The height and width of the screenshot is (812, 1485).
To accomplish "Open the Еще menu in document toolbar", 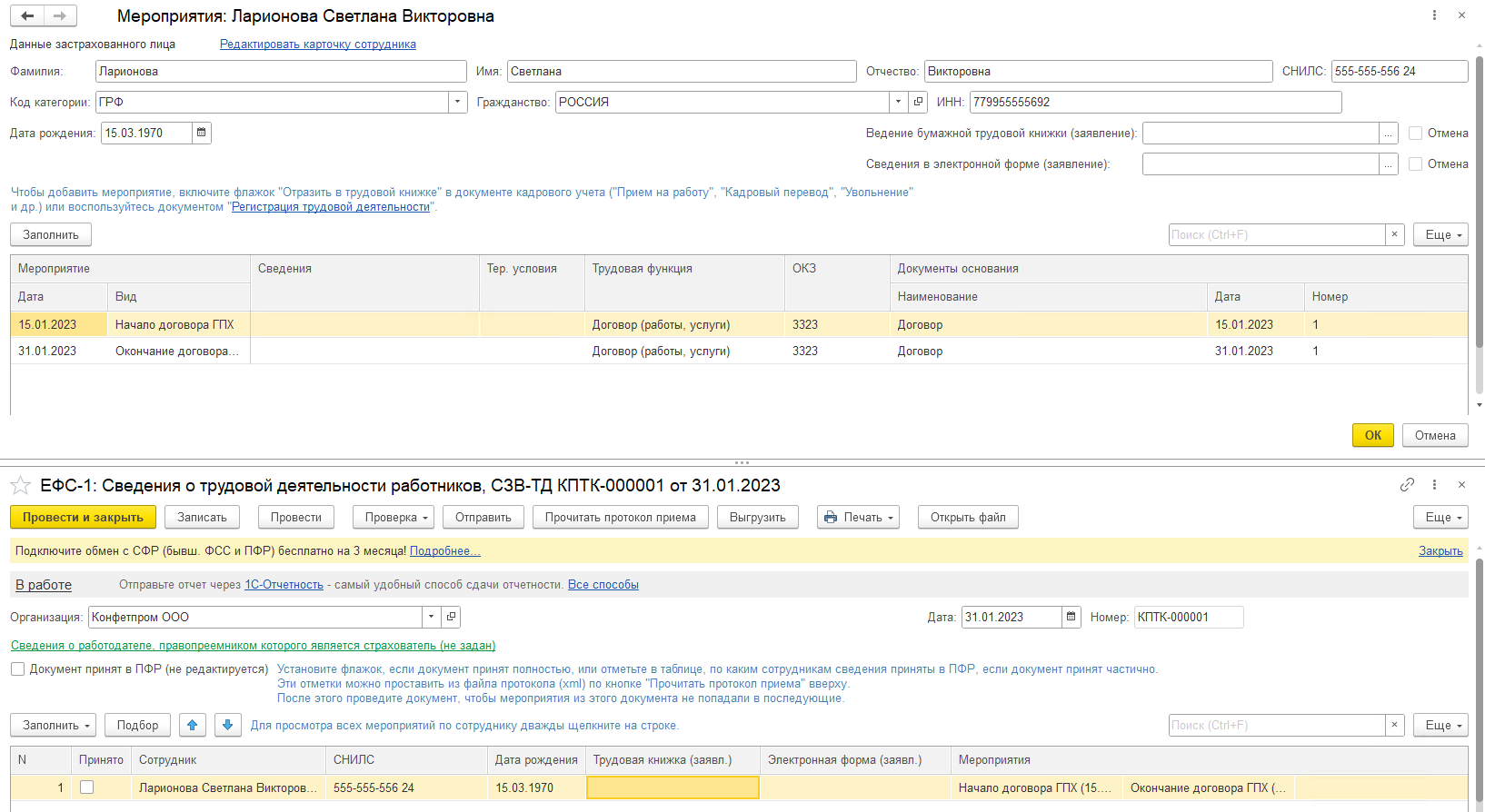I will [x=1440, y=518].
